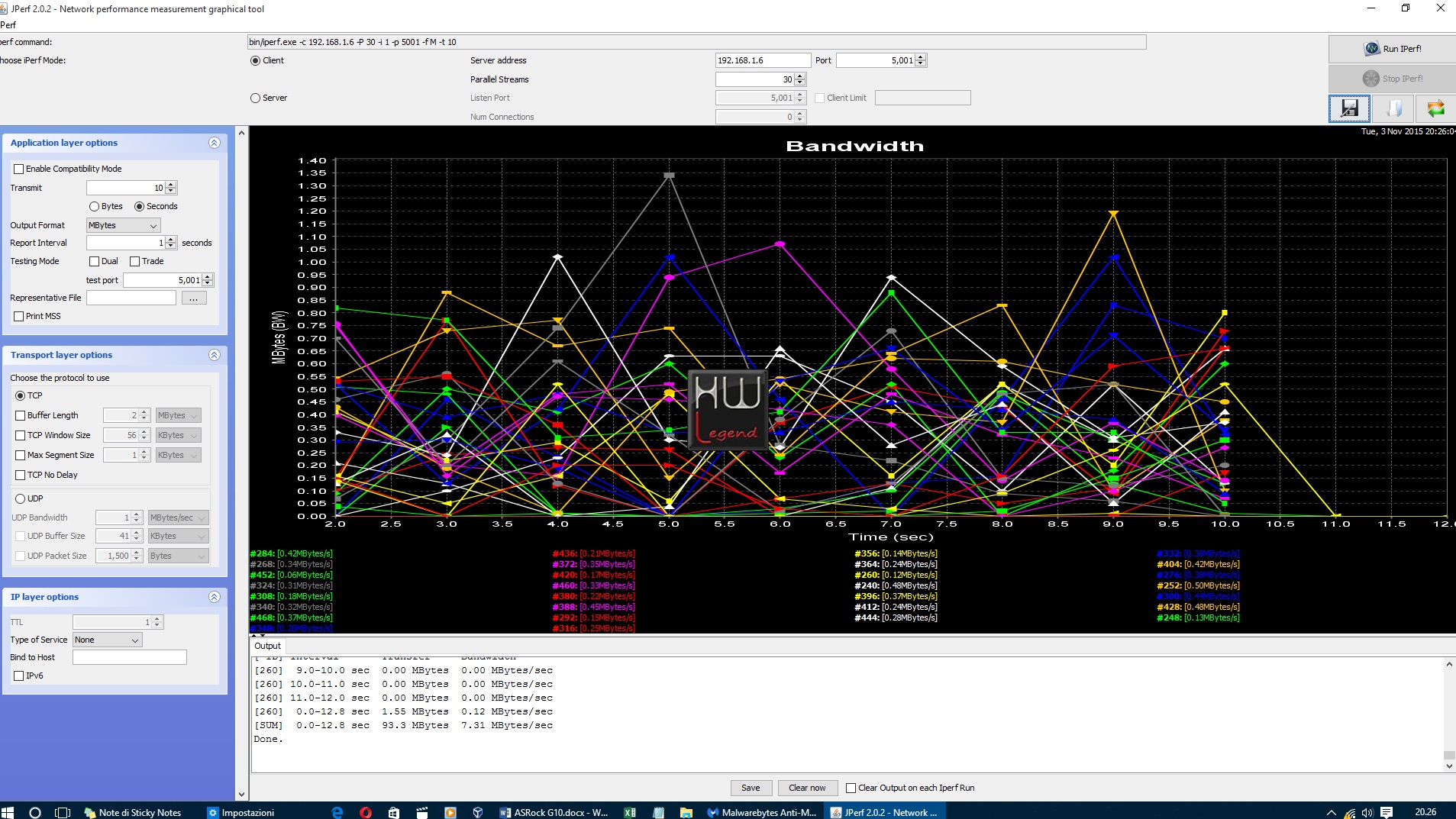Screen dimensions: 1456x819
Task: Open the Max Segment Size KBytes dropdown
Action: pos(178,455)
